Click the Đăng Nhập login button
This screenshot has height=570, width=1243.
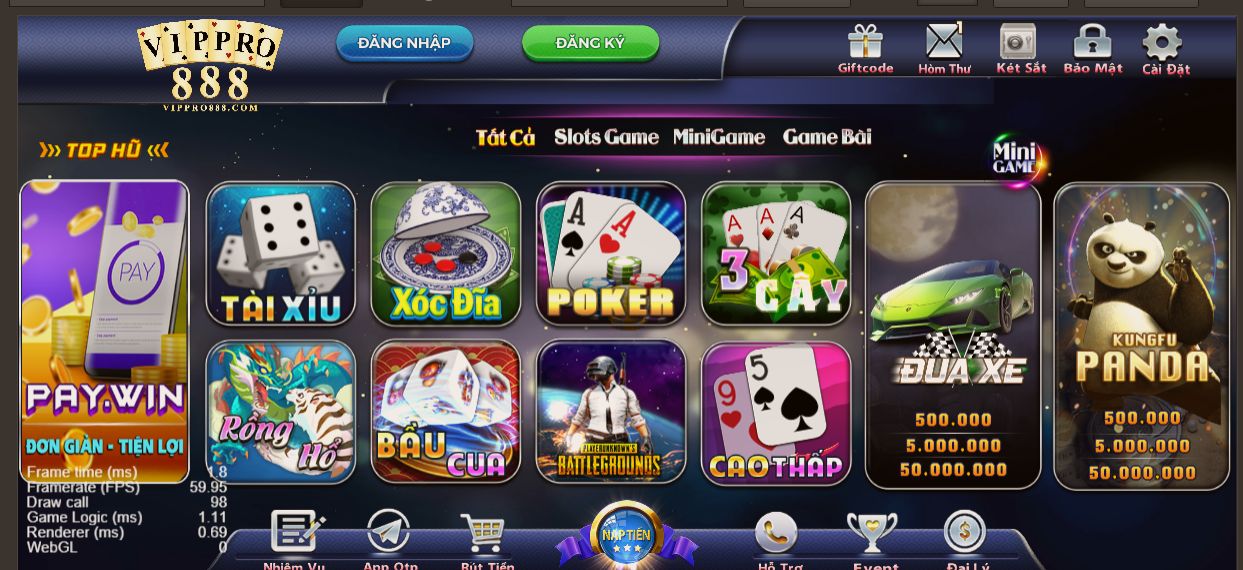pos(404,43)
